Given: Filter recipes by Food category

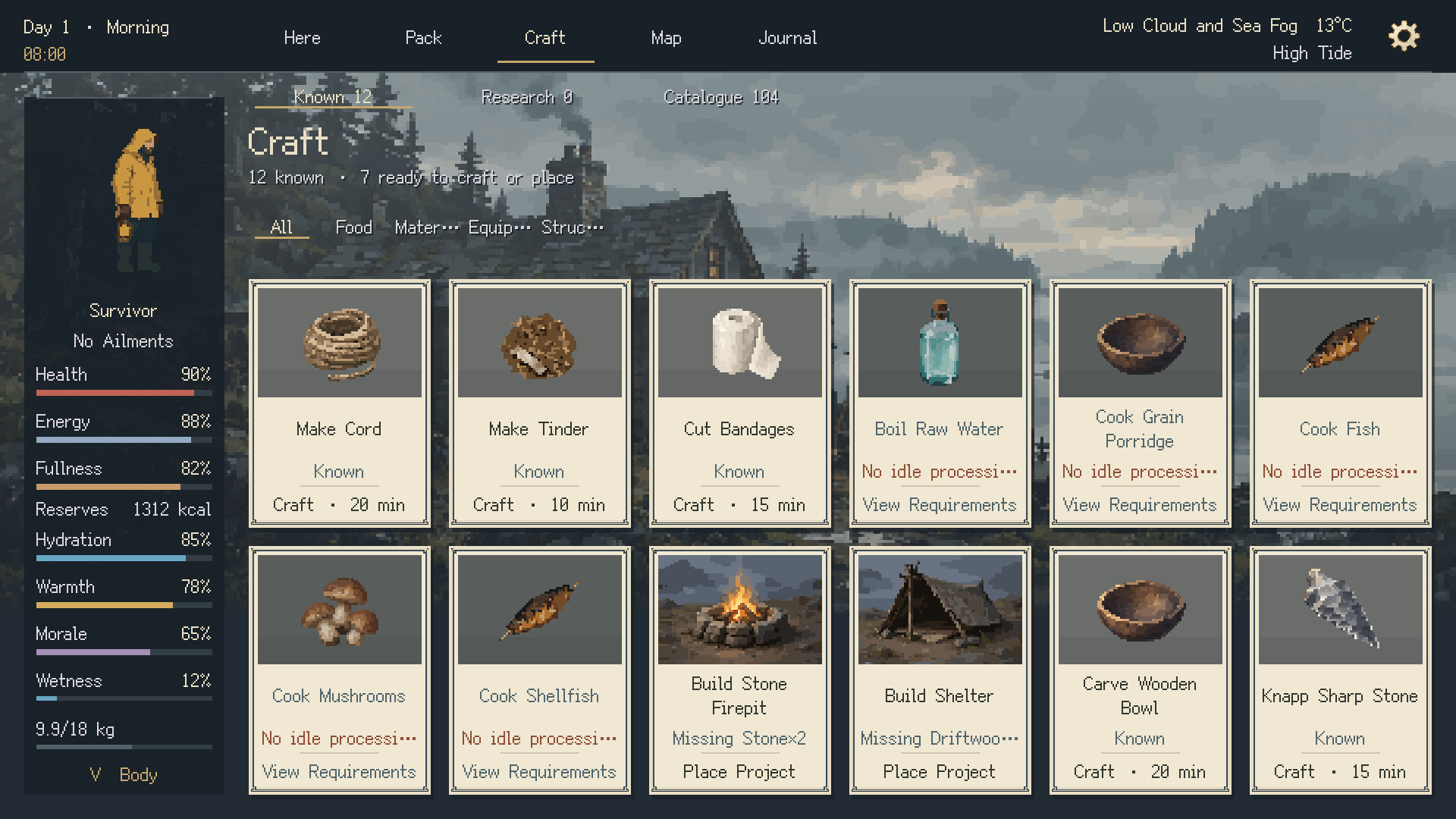Looking at the screenshot, I should tap(354, 227).
